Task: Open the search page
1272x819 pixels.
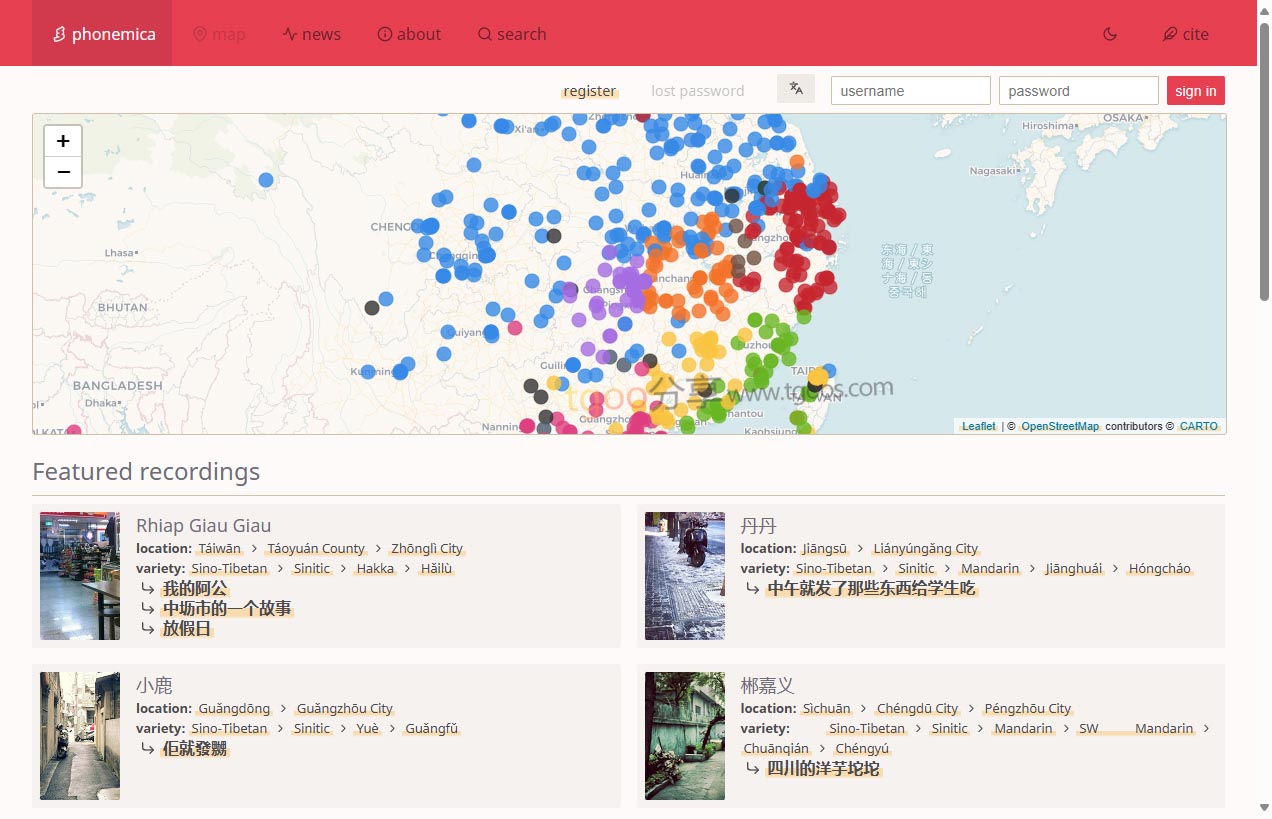Action: pyautogui.click(x=512, y=34)
